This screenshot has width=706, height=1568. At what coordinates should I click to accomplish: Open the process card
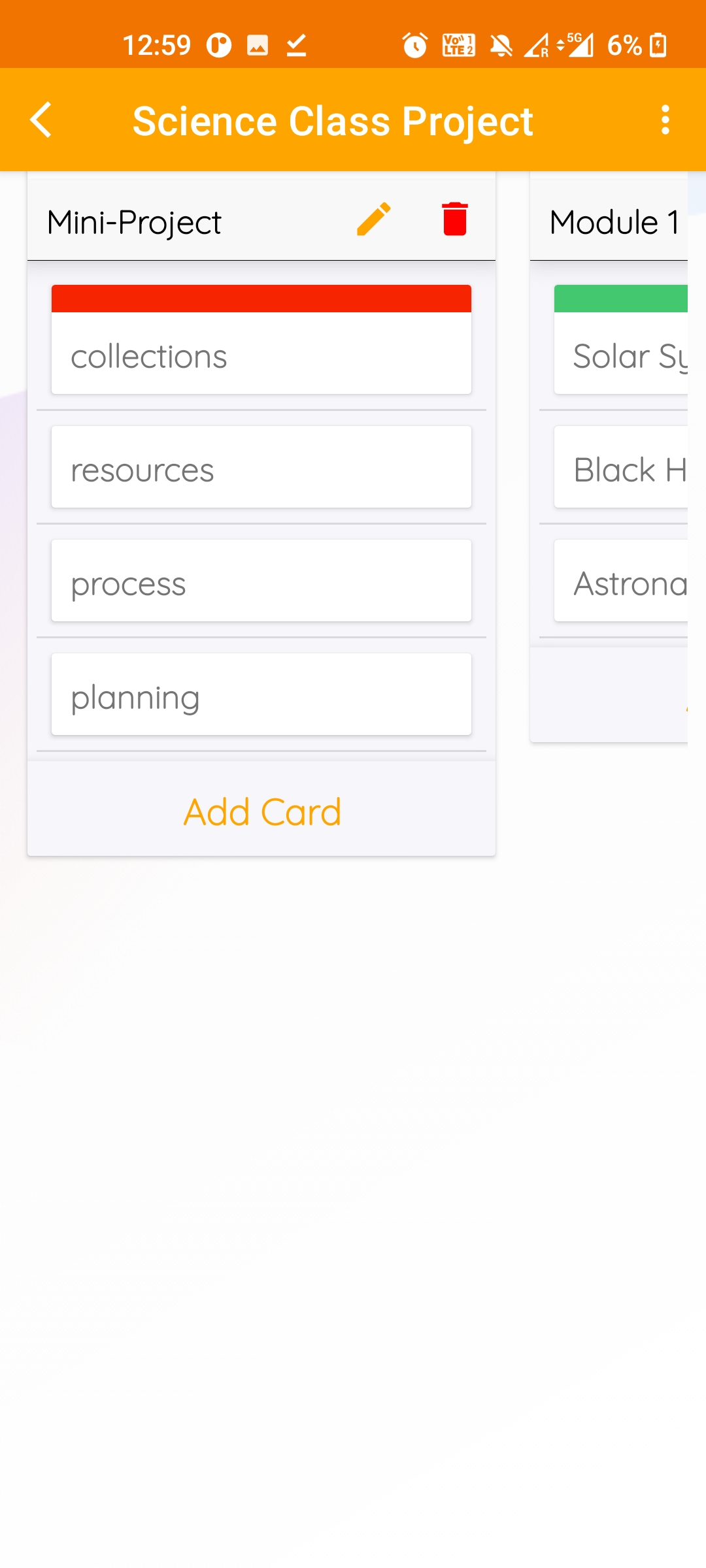261,581
